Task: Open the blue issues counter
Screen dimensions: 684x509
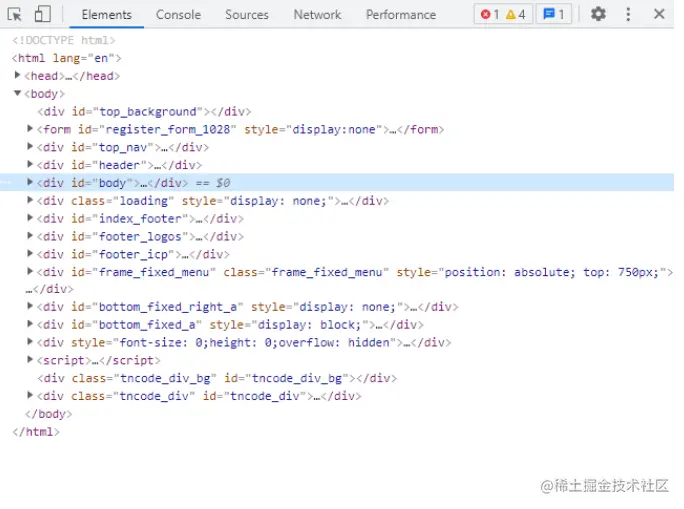Action: point(553,15)
